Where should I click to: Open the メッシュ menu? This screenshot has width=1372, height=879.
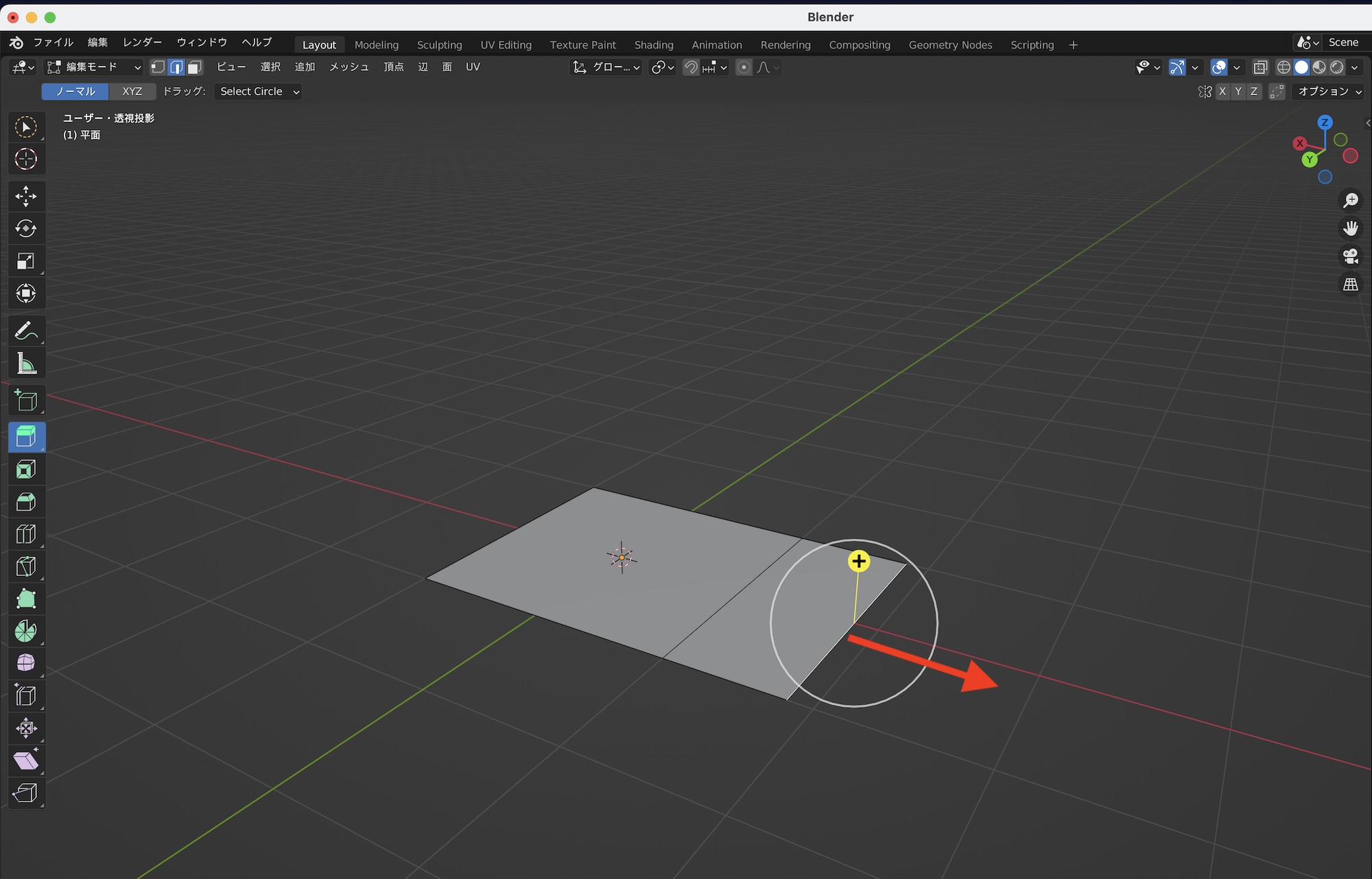(348, 67)
